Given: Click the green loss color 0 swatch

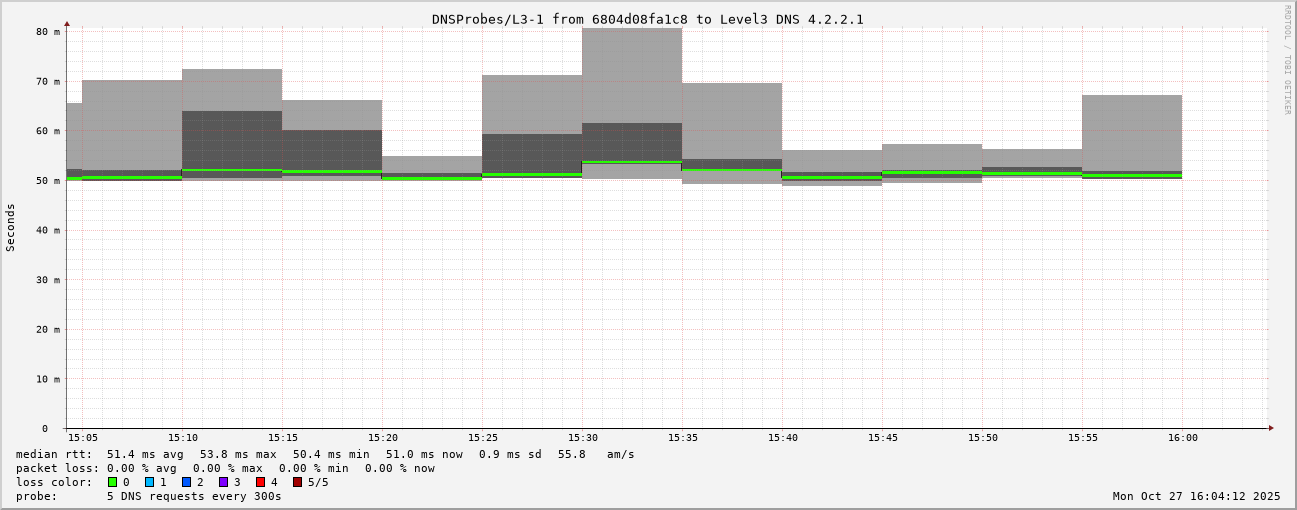Looking at the screenshot, I should pyautogui.click(x=113, y=482).
